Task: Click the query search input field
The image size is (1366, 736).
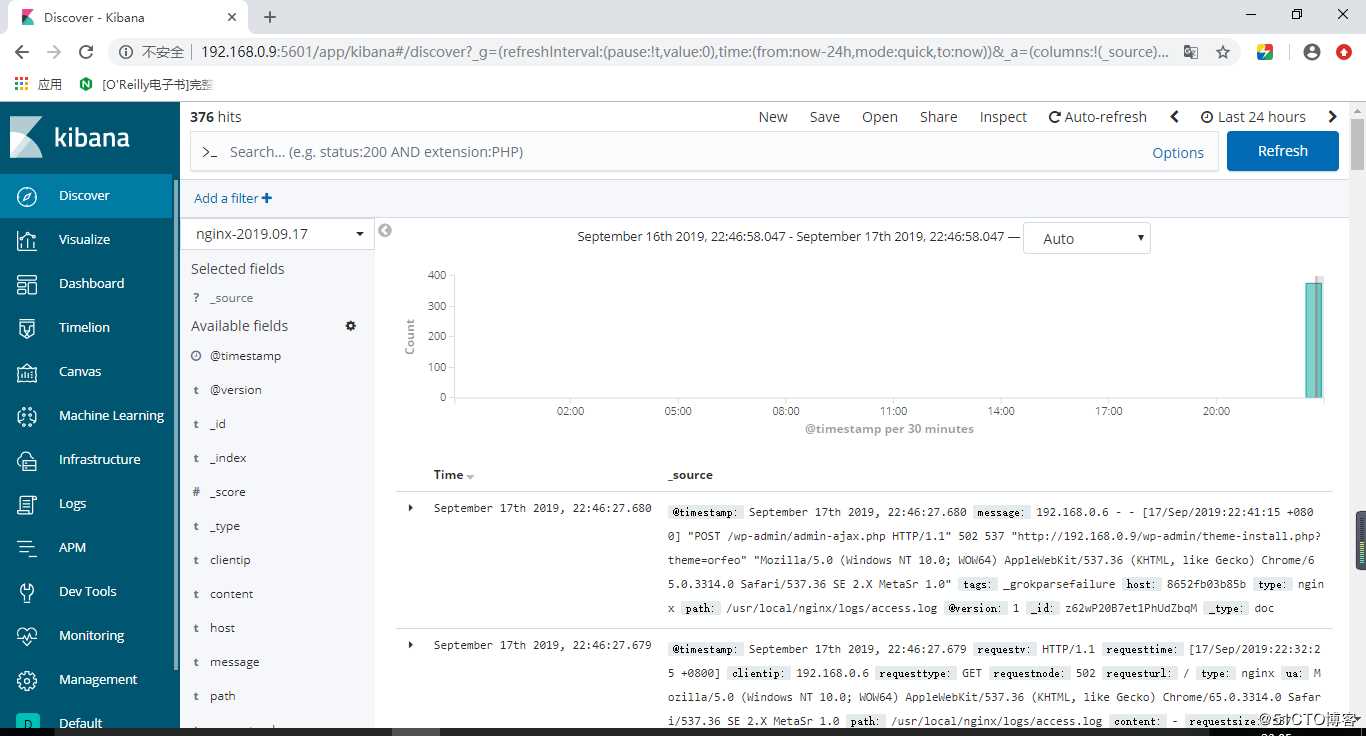Action: (680, 152)
